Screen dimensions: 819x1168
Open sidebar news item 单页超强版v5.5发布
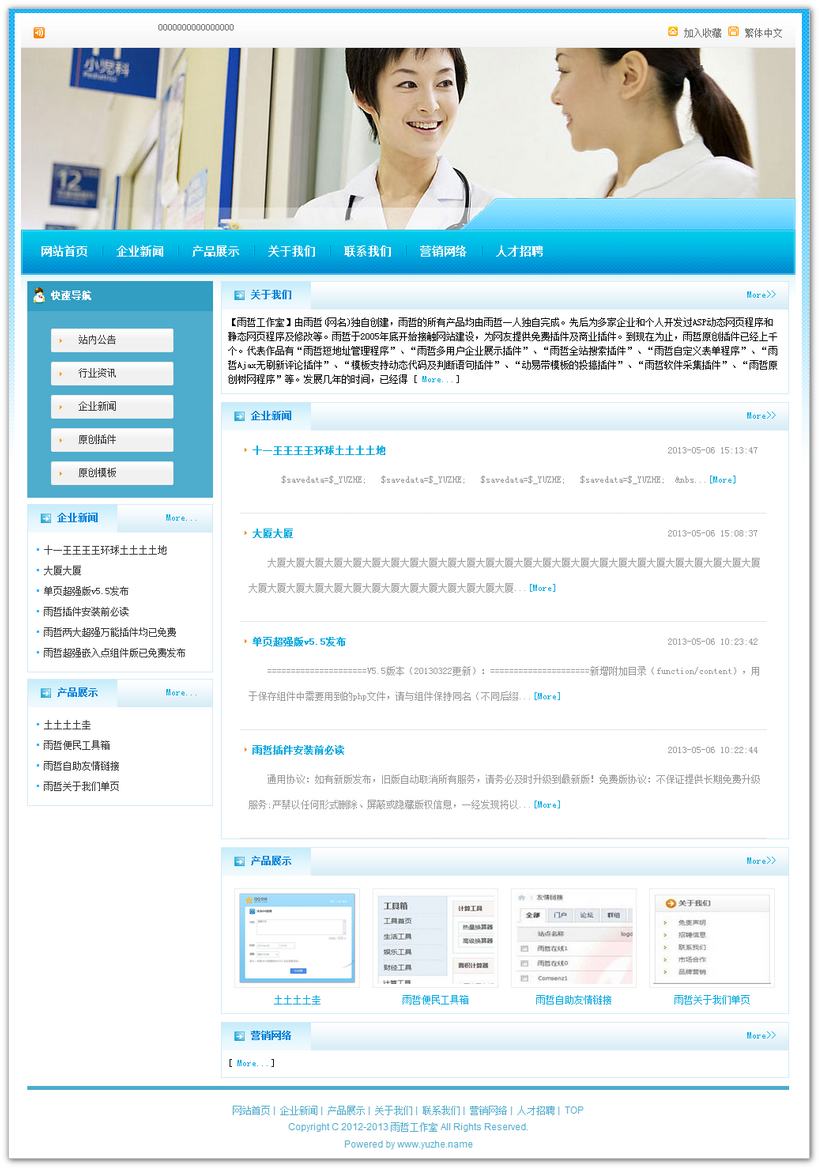[86, 591]
